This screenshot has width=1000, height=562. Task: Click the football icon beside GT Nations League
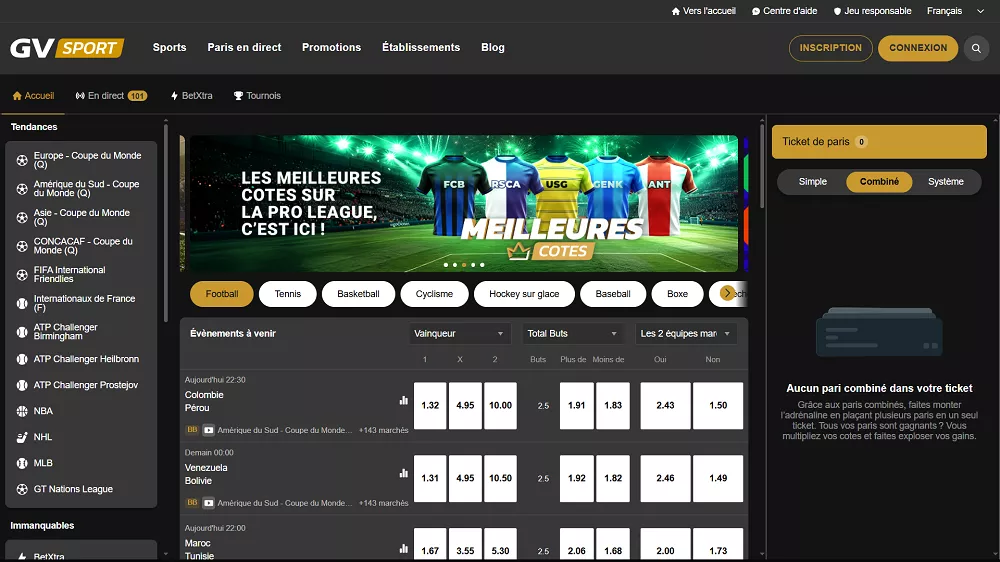pos(22,489)
